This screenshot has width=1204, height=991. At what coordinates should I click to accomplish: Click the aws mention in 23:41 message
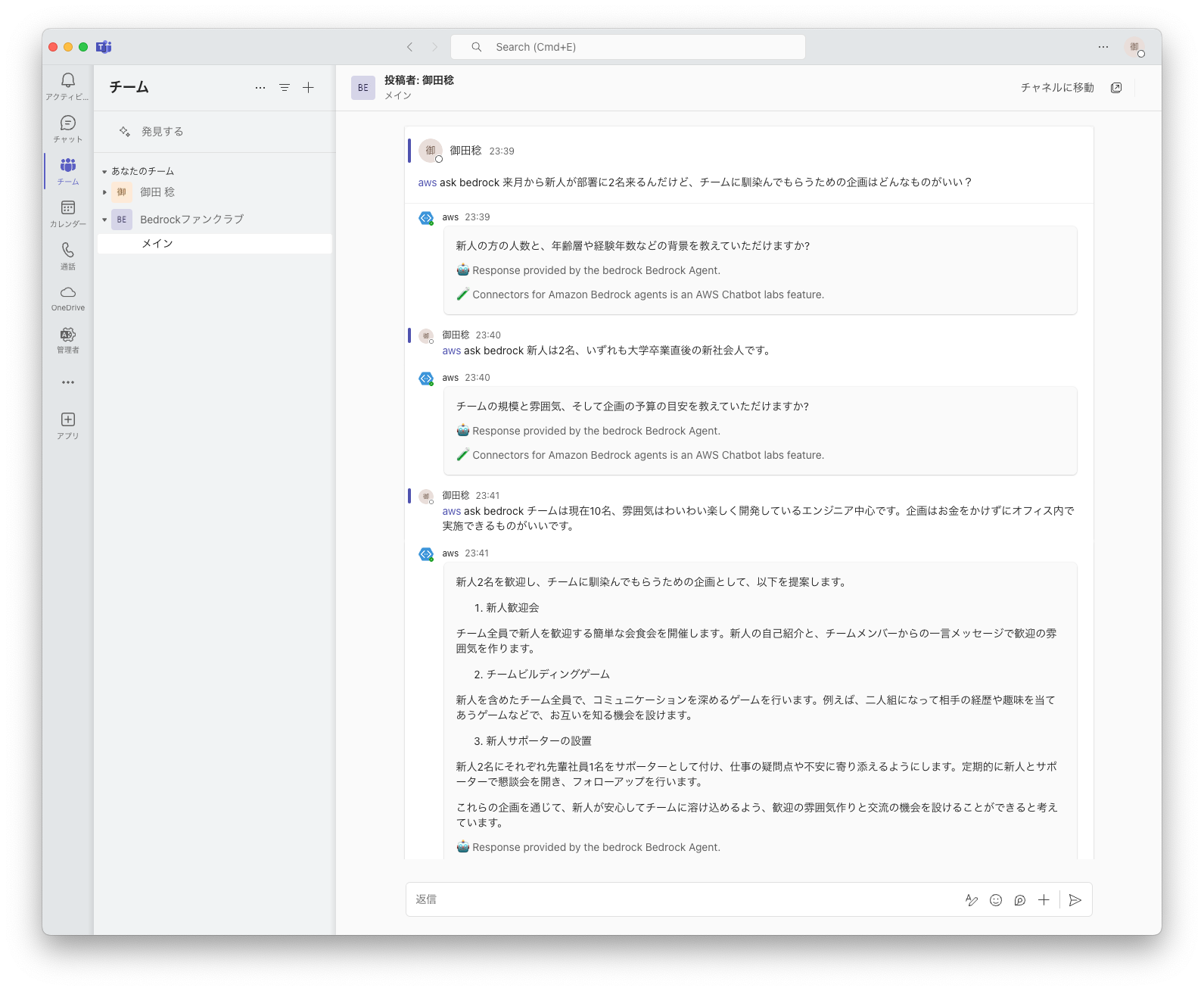pyautogui.click(x=452, y=511)
